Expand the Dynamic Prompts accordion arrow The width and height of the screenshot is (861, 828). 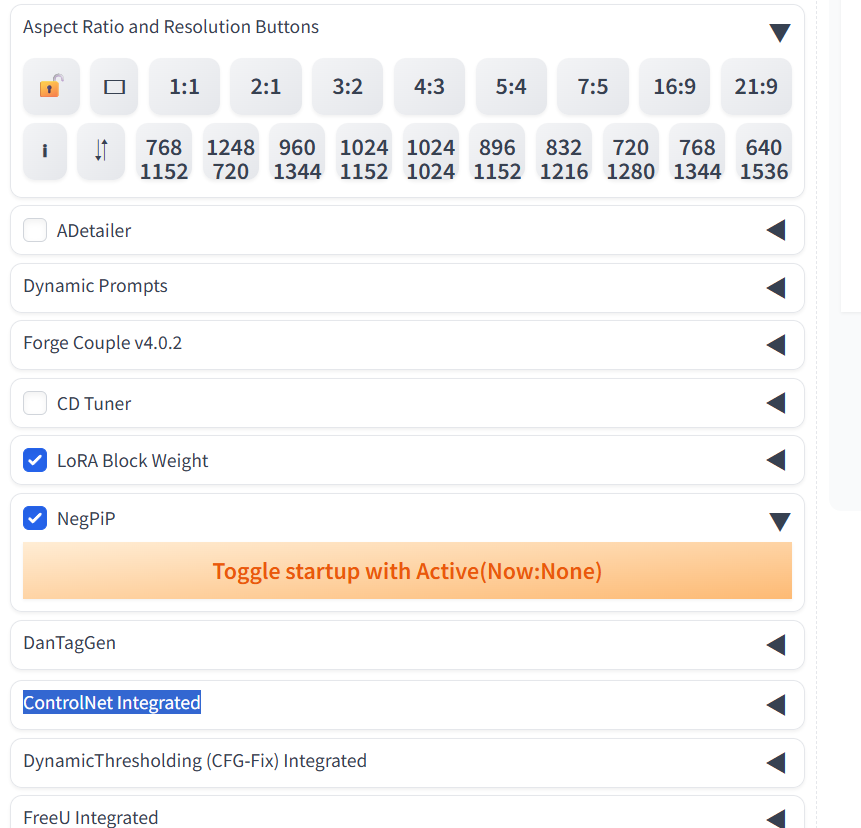pyautogui.click(x=776, y=288)
